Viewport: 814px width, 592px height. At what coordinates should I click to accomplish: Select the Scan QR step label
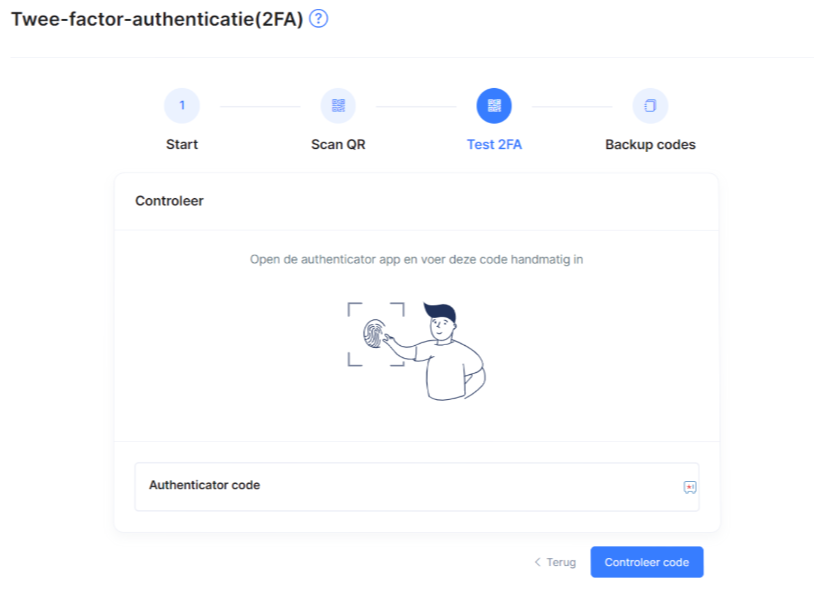coord(338,144)
